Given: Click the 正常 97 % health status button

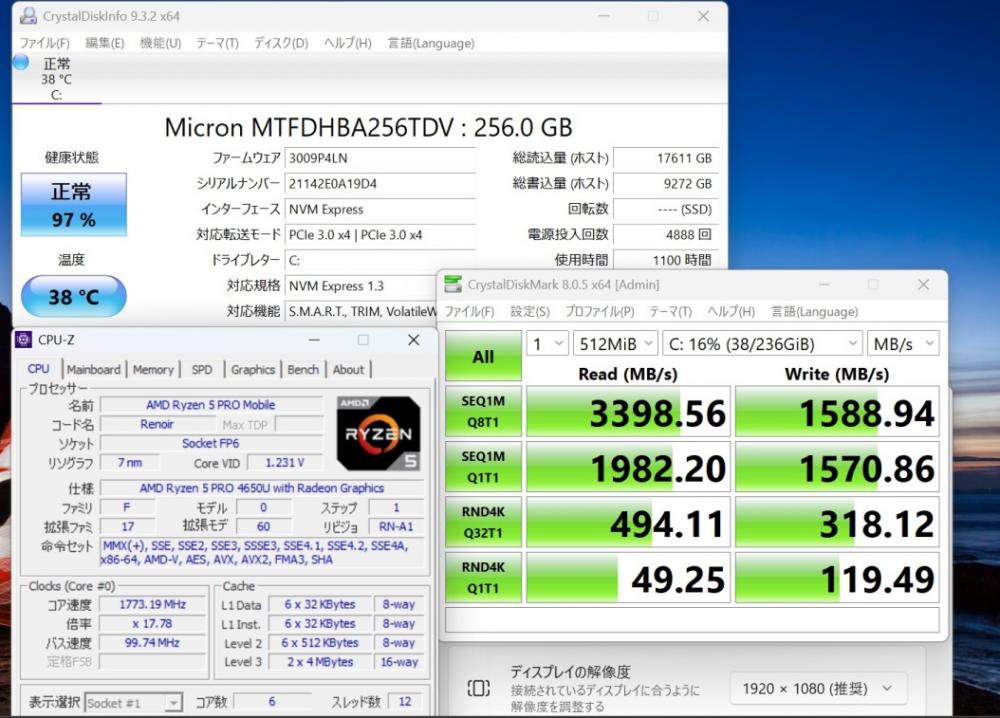Looking at the screenshot, I should click(x=74, y=205).
